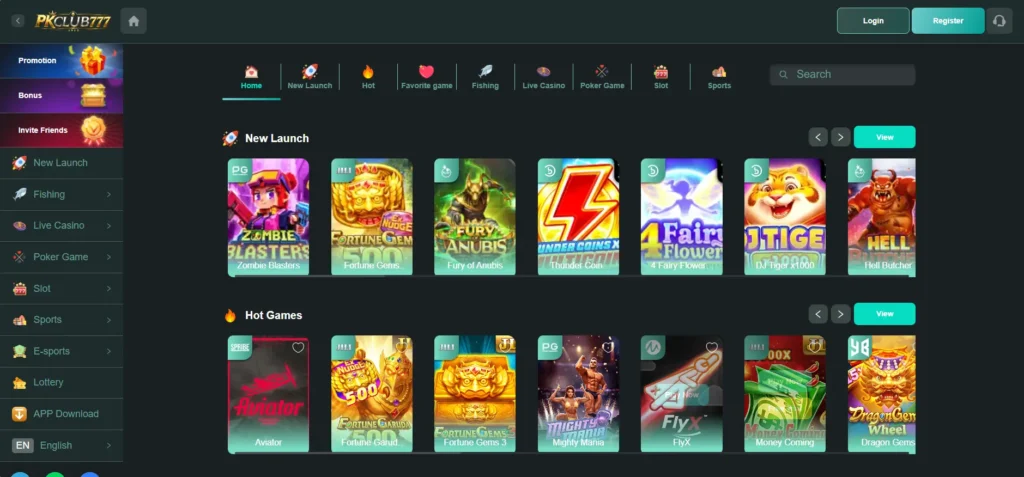Switch to the Fishing tab
1024x477 pixels.
[x=485, y=78]
